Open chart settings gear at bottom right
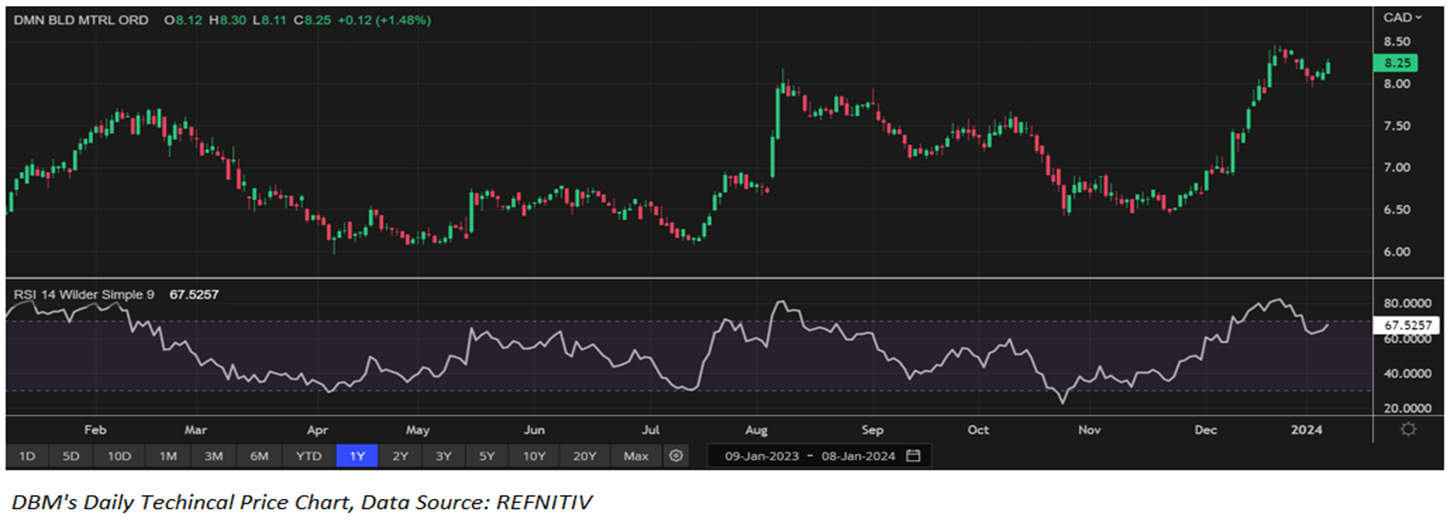Screen dimensions: 1454x523 coord(1408,429)
